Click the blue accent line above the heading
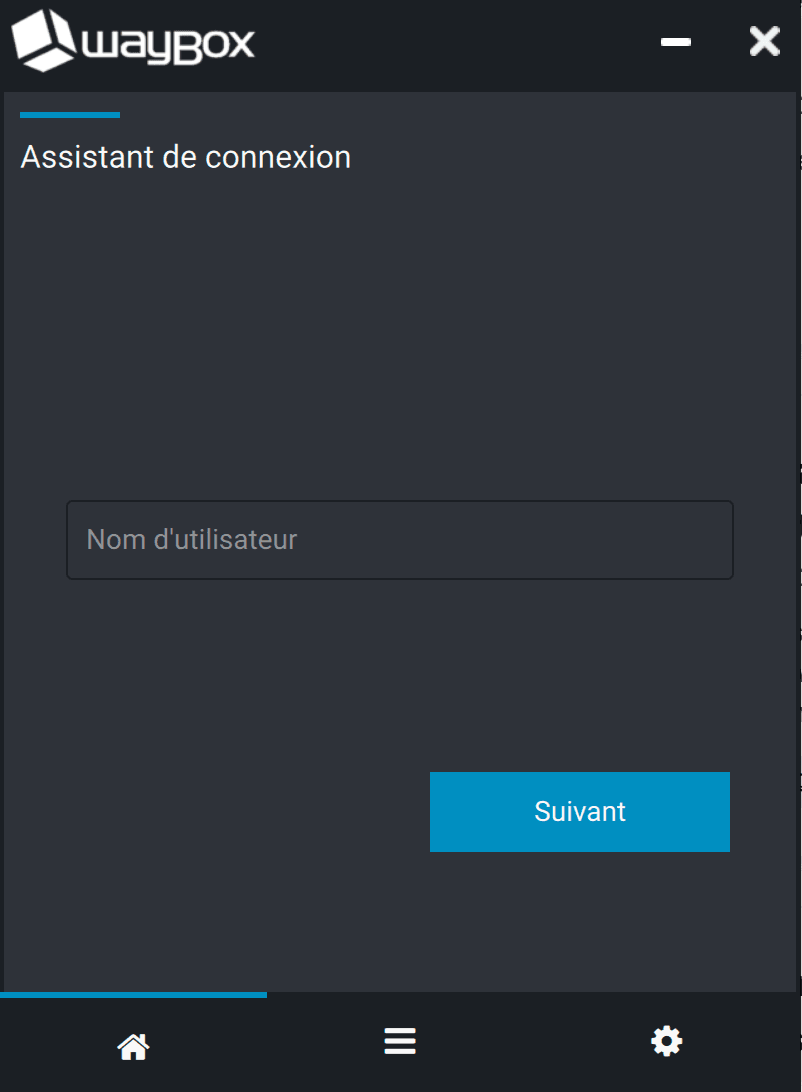Image resolution: width=802 pixels, height=1092 pixels. 70,115
